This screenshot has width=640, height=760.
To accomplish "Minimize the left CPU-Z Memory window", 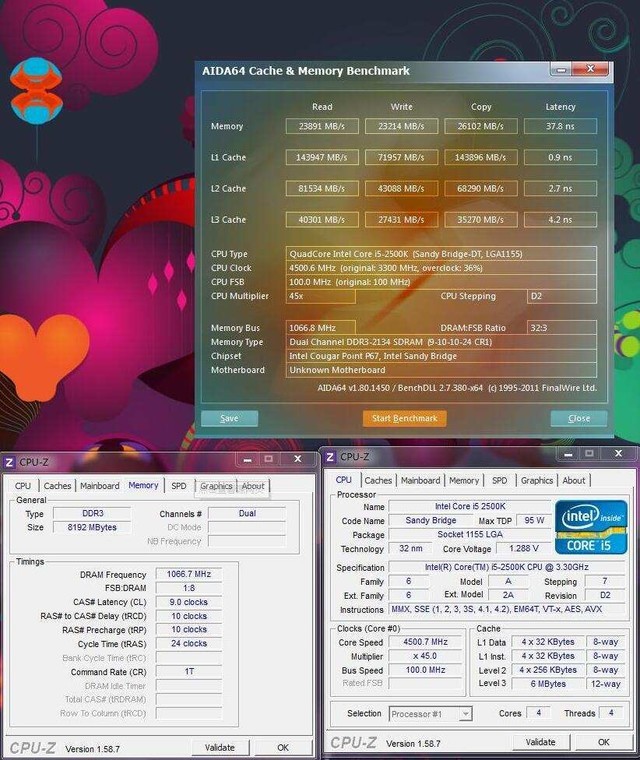I will [x=247, y=459].
